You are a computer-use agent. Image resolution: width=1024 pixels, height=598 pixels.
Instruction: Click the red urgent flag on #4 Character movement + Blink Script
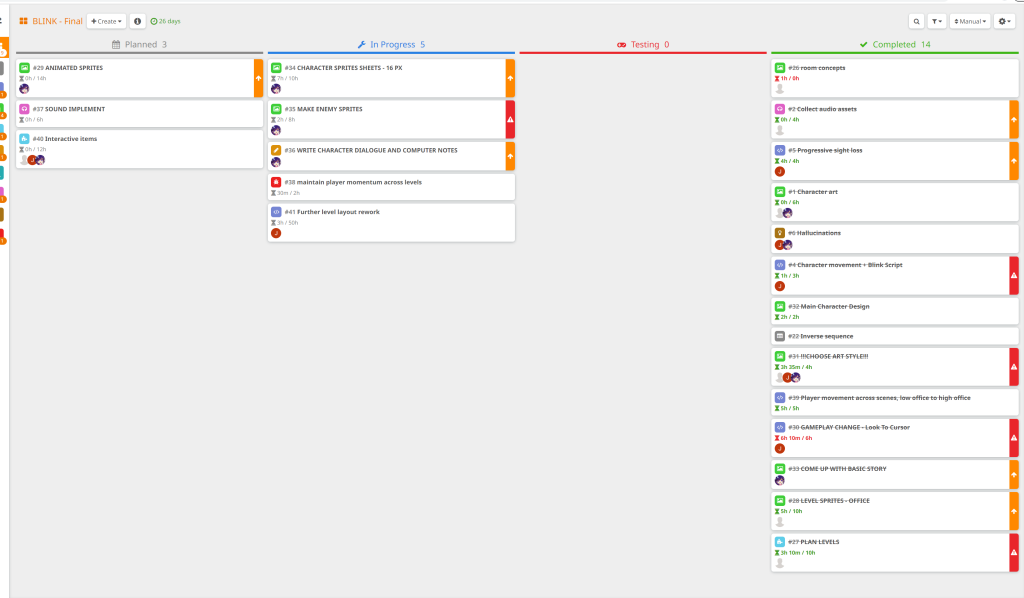[1014, 275]
